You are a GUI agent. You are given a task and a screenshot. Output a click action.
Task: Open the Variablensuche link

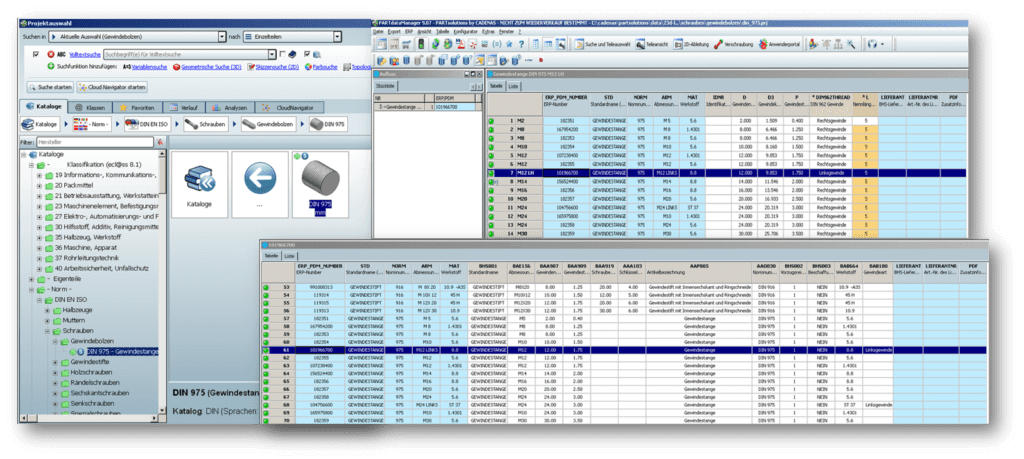point(150,67)
